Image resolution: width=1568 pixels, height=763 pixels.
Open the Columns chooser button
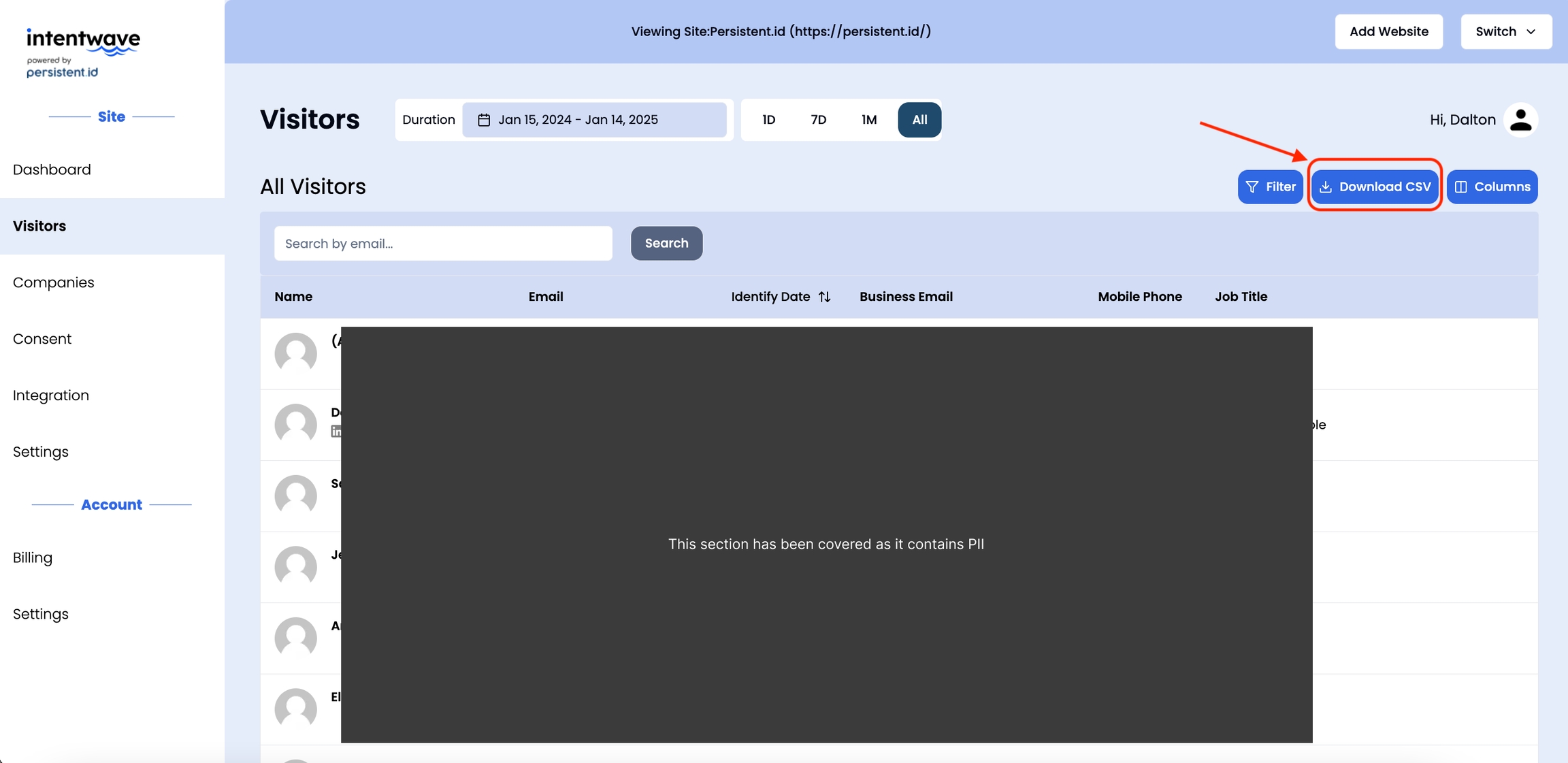pos(1492,186)
